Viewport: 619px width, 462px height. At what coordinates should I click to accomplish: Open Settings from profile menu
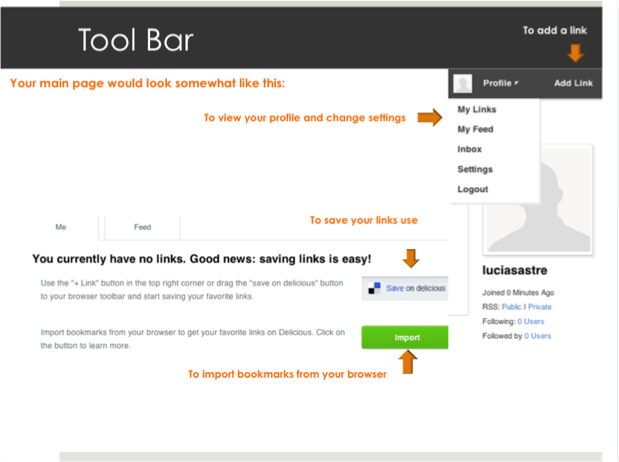point(475,169)
